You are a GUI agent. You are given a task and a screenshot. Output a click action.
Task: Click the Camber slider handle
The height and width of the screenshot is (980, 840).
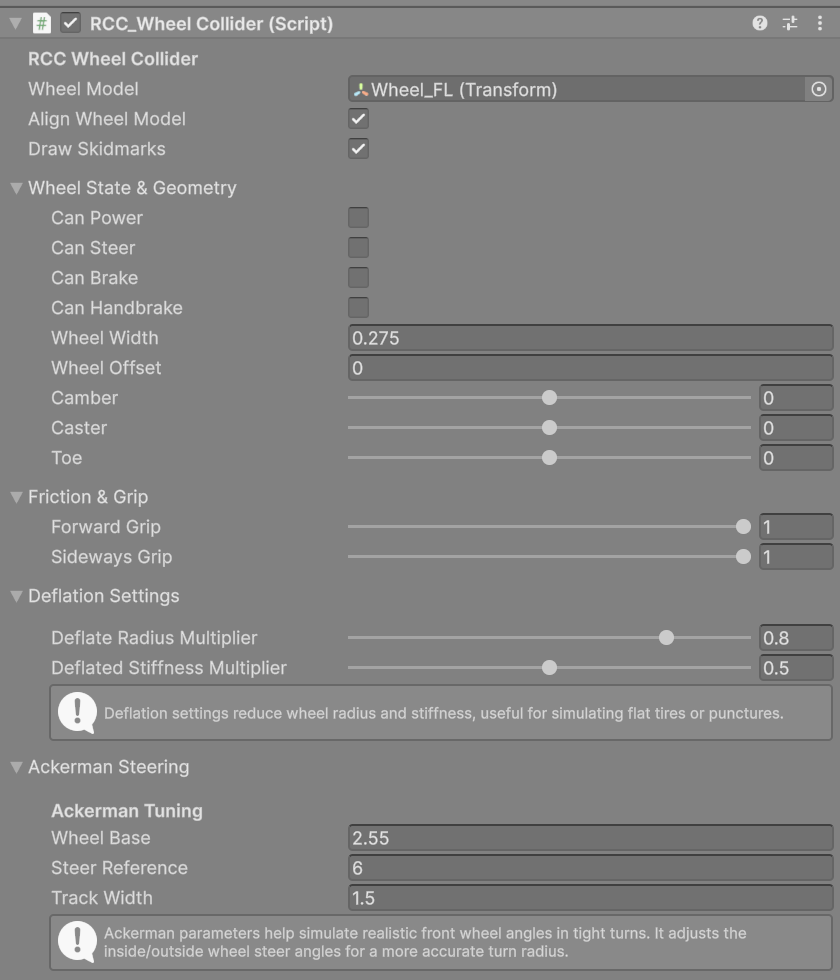pos(549,398)
